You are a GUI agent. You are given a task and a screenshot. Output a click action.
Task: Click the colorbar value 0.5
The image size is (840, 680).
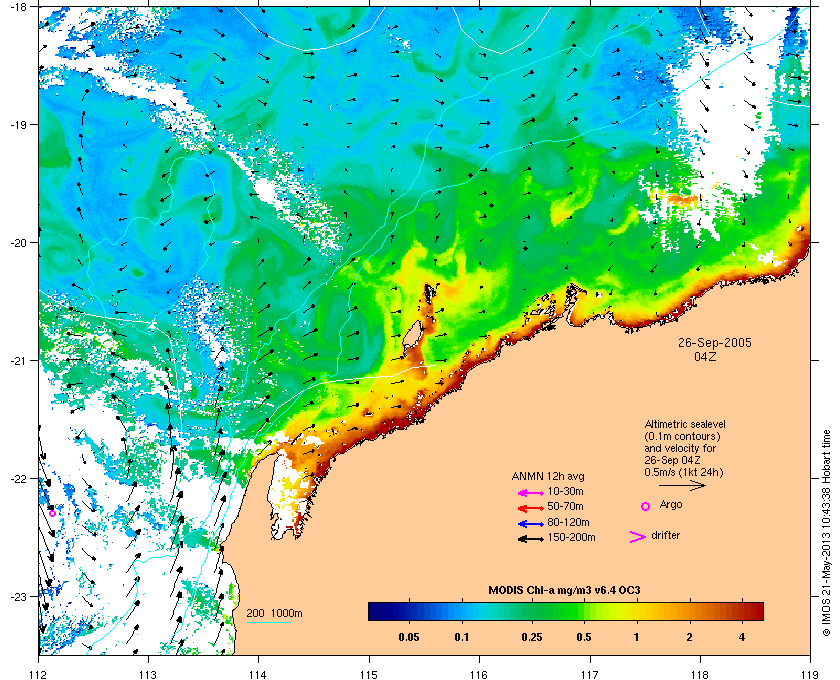[584, 637]
